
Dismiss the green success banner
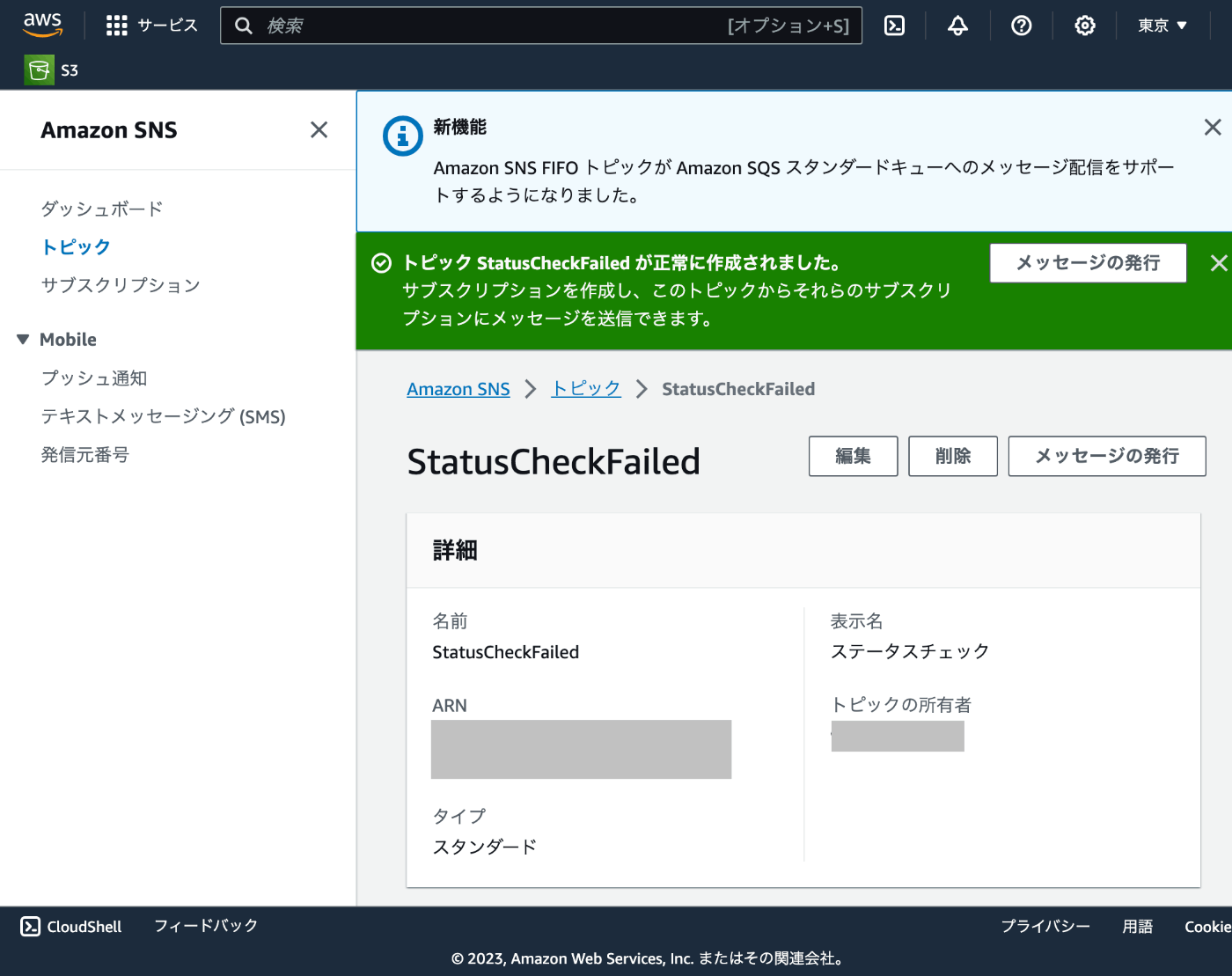[x=1219, y=263]
